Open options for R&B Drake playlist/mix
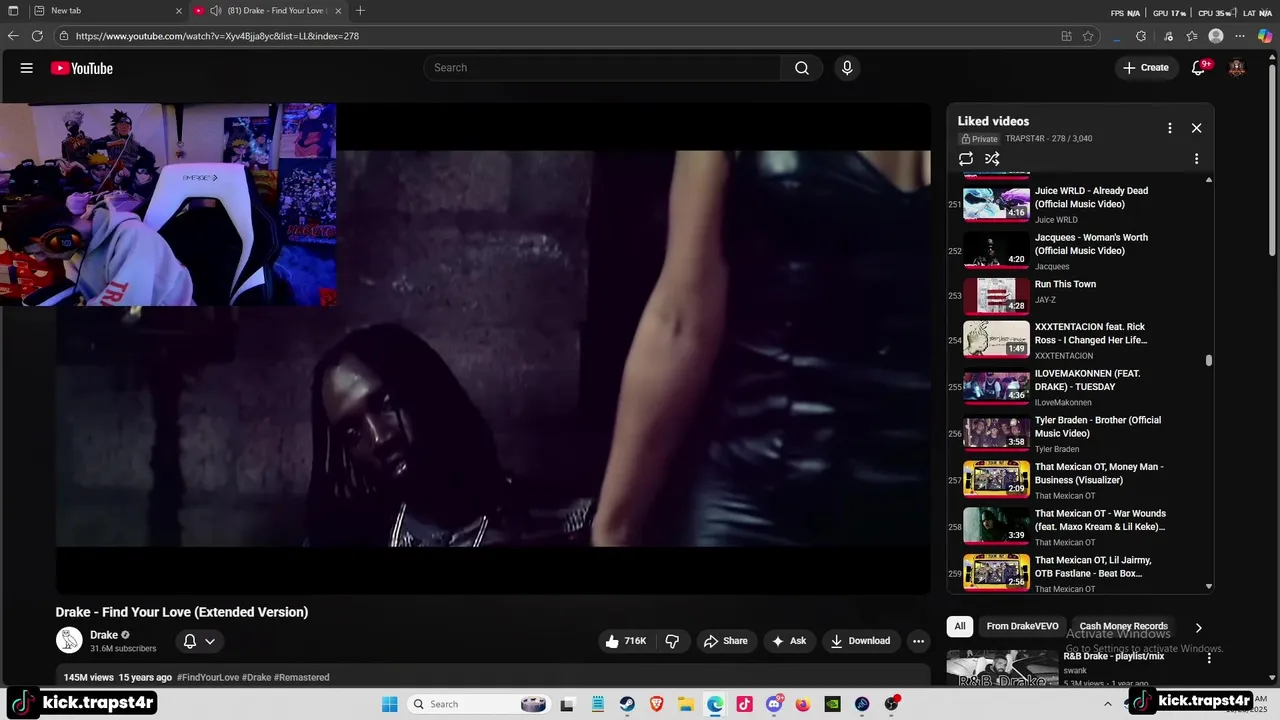This screenshot has height=720, width=1280. pos(1208,659)
